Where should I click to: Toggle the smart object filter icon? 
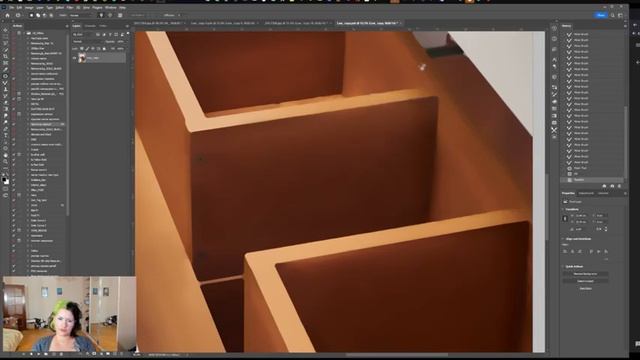pos(122,35)
